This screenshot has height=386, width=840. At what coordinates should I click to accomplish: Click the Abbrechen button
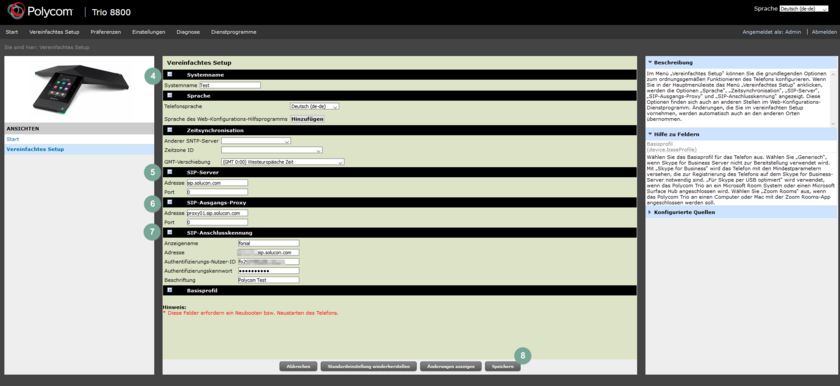pos(298,367)
